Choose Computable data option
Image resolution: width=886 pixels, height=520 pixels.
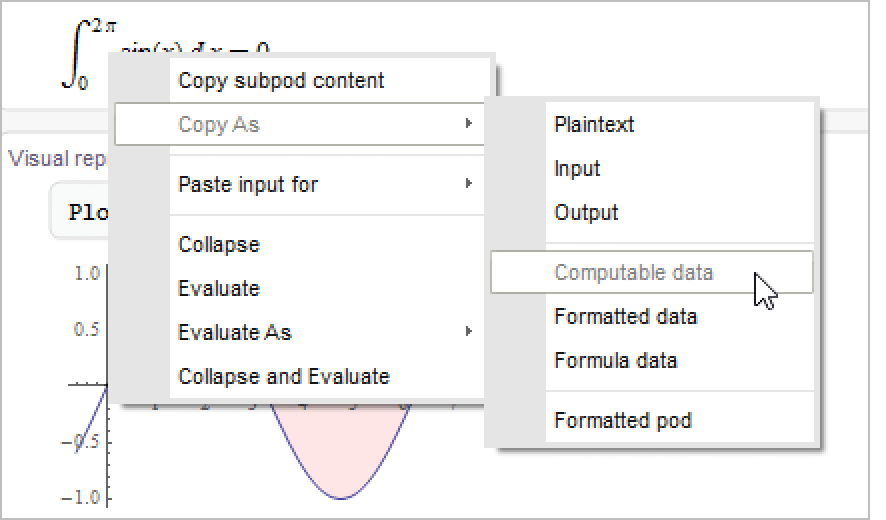[634, 273]
